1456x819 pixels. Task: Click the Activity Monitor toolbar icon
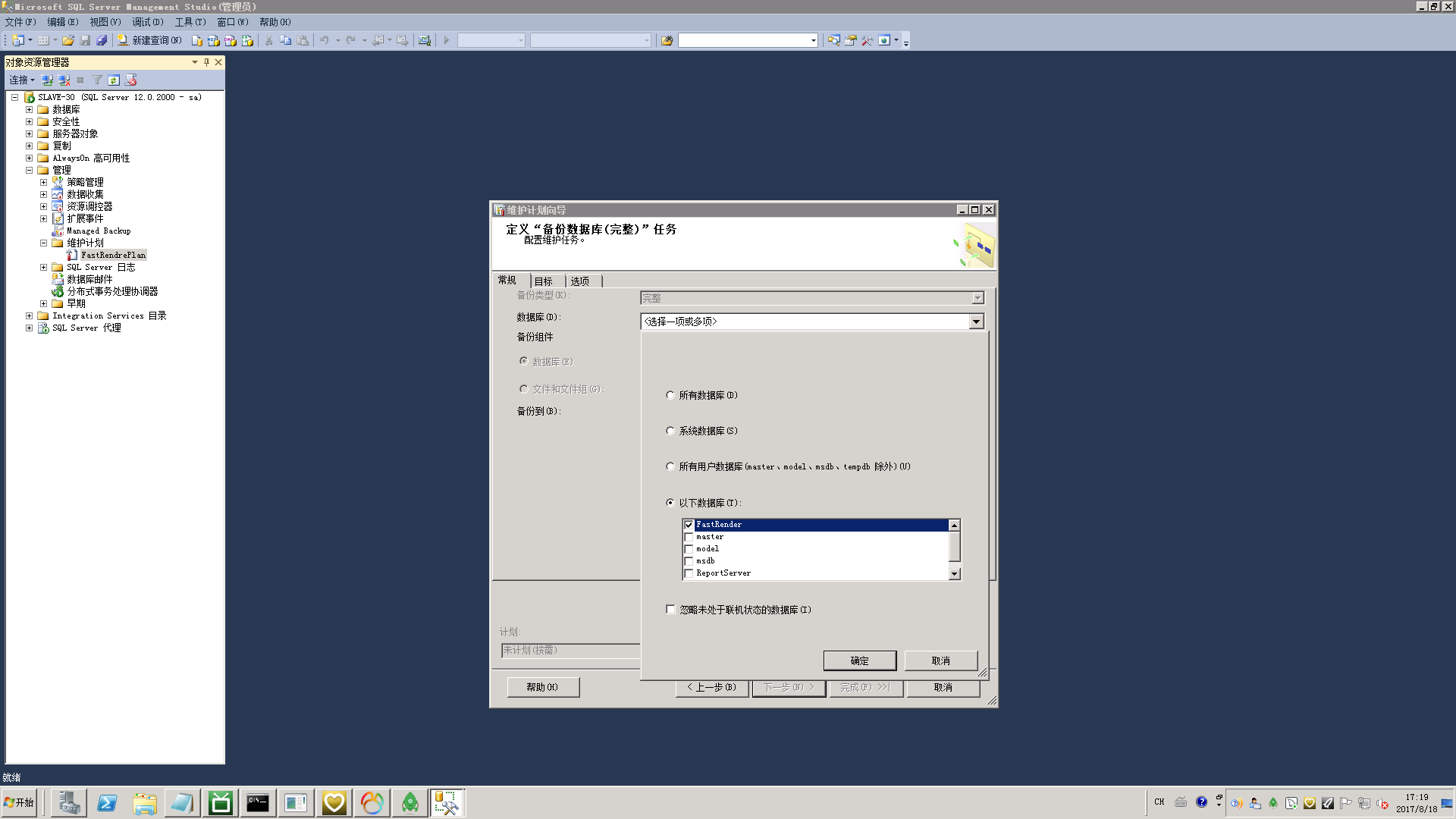pyautogui.click(x=425, y=40)
